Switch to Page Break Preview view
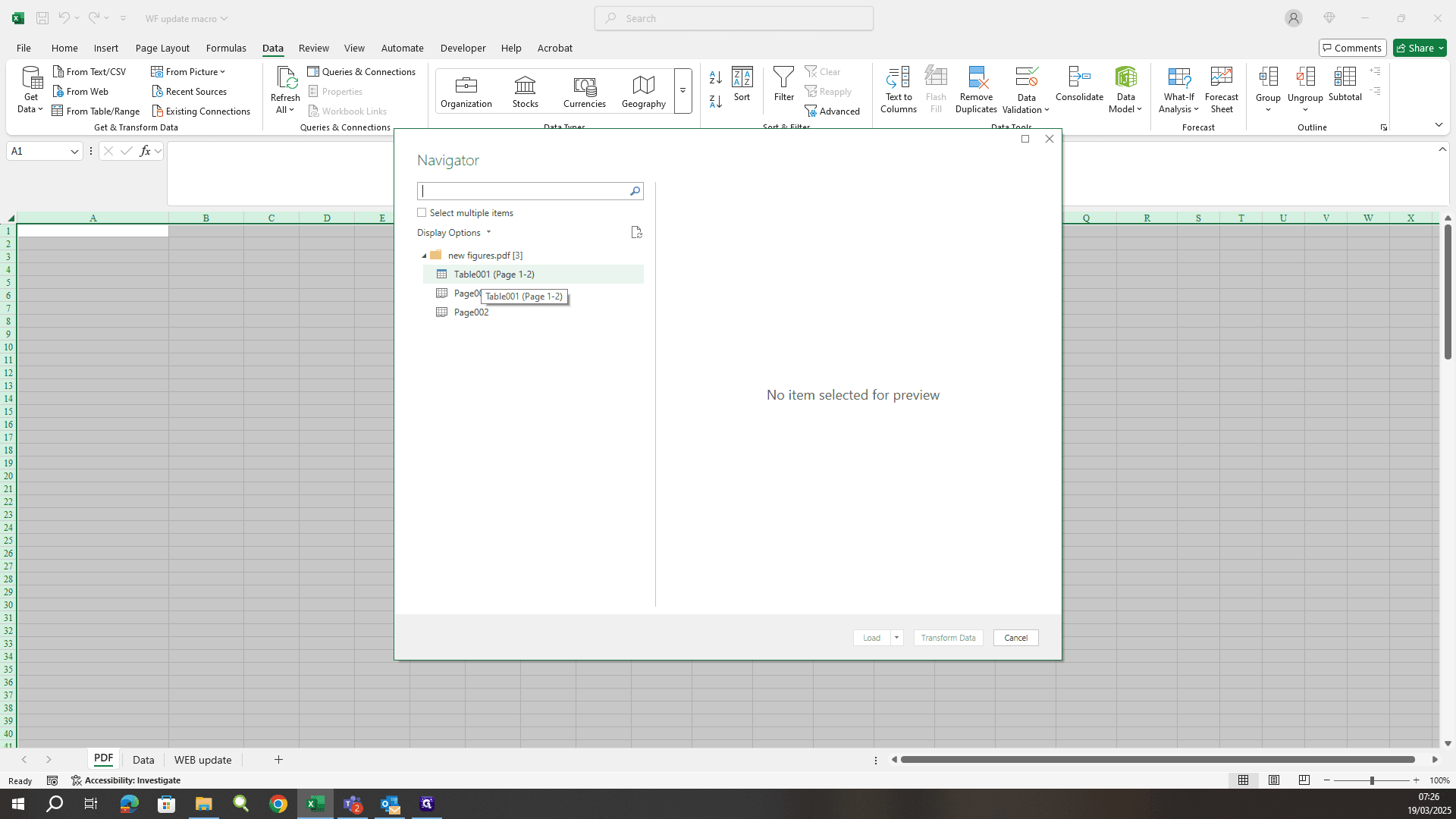This screenshot has width=1456, height=819. [1304, 780]
